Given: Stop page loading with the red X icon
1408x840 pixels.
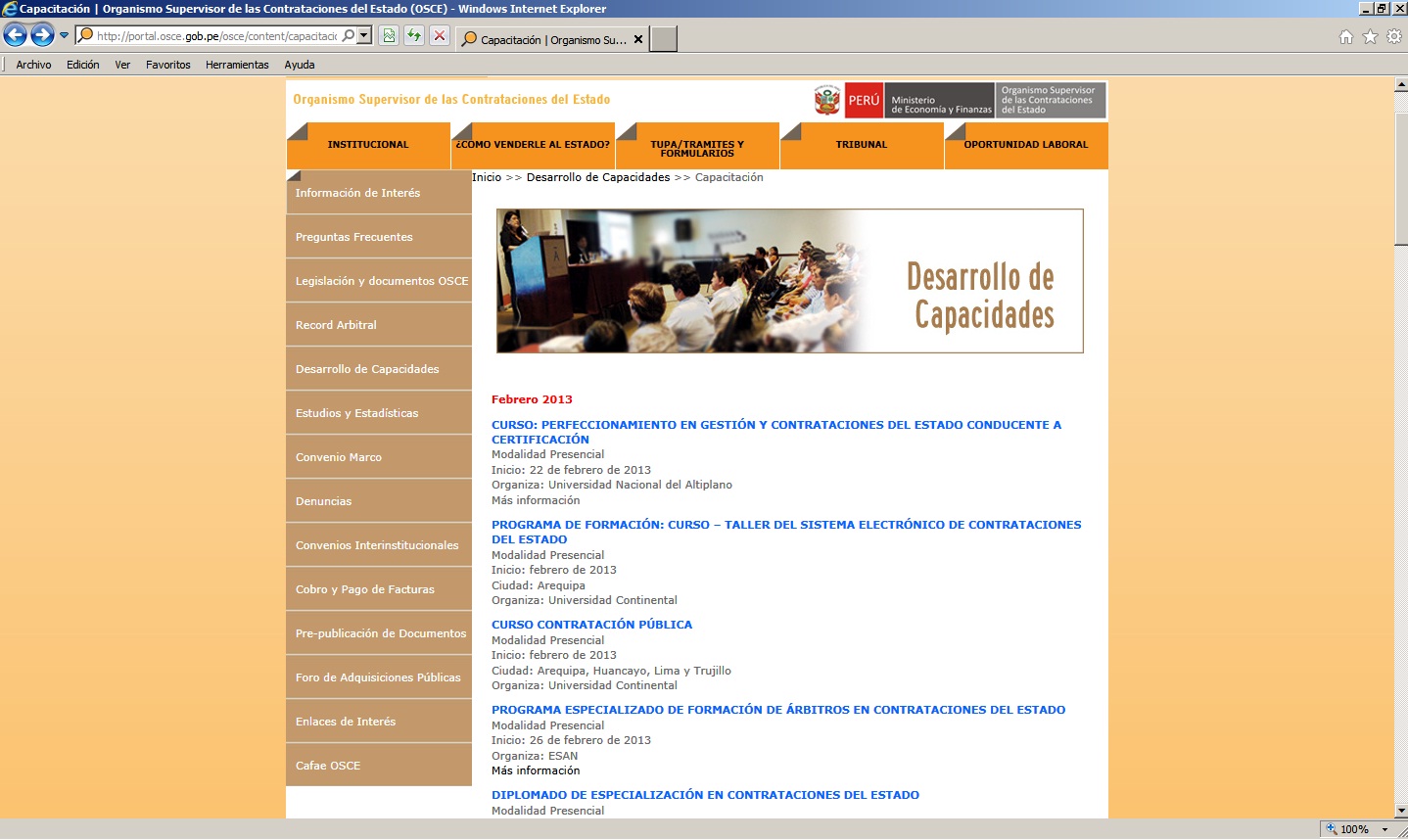Looking at the screenshot, I should pos(440,36).
